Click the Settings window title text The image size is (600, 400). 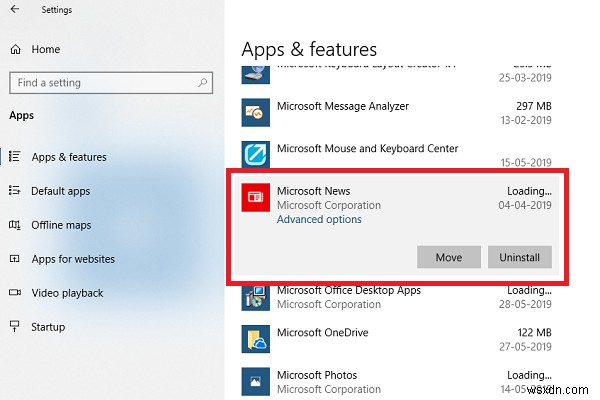(x=57, y=10)
